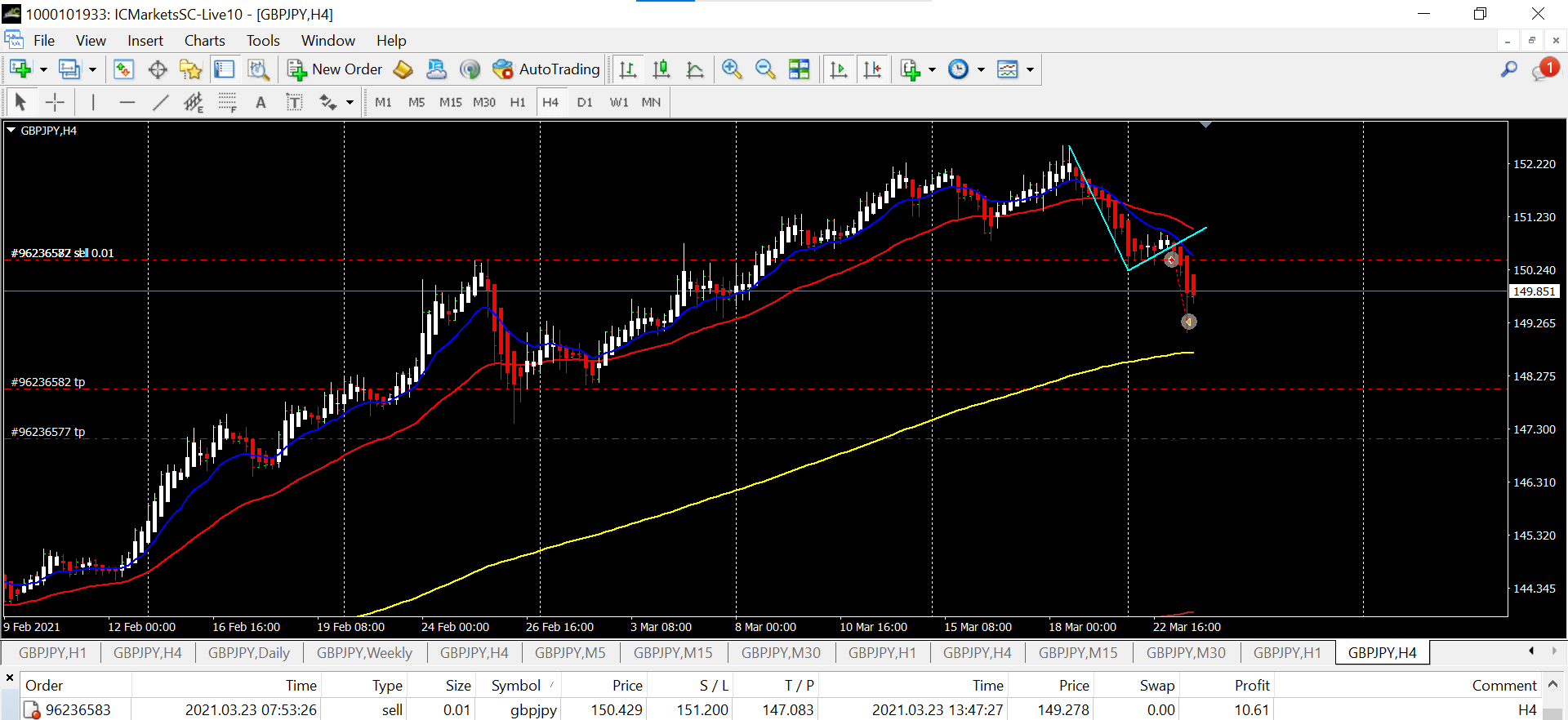The image size is (1568, 720).
Task: Toggle the Terminal panel icon
Action: 224,69
